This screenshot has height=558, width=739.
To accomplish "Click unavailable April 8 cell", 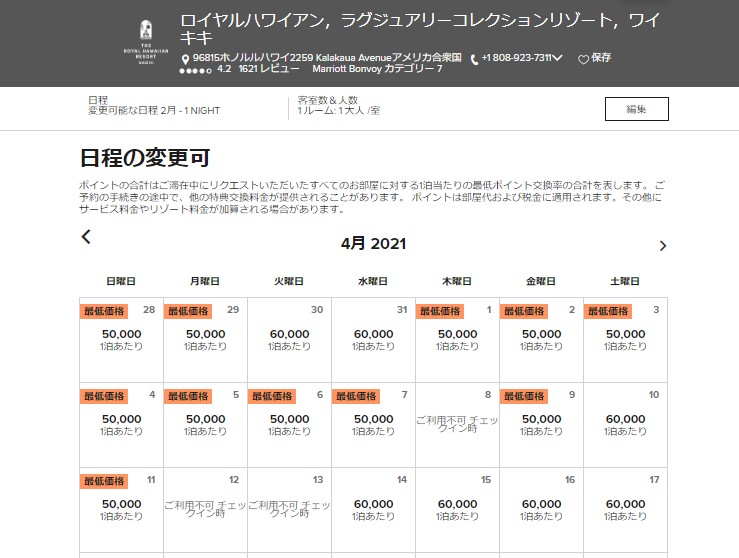I will tap(457, 425).
